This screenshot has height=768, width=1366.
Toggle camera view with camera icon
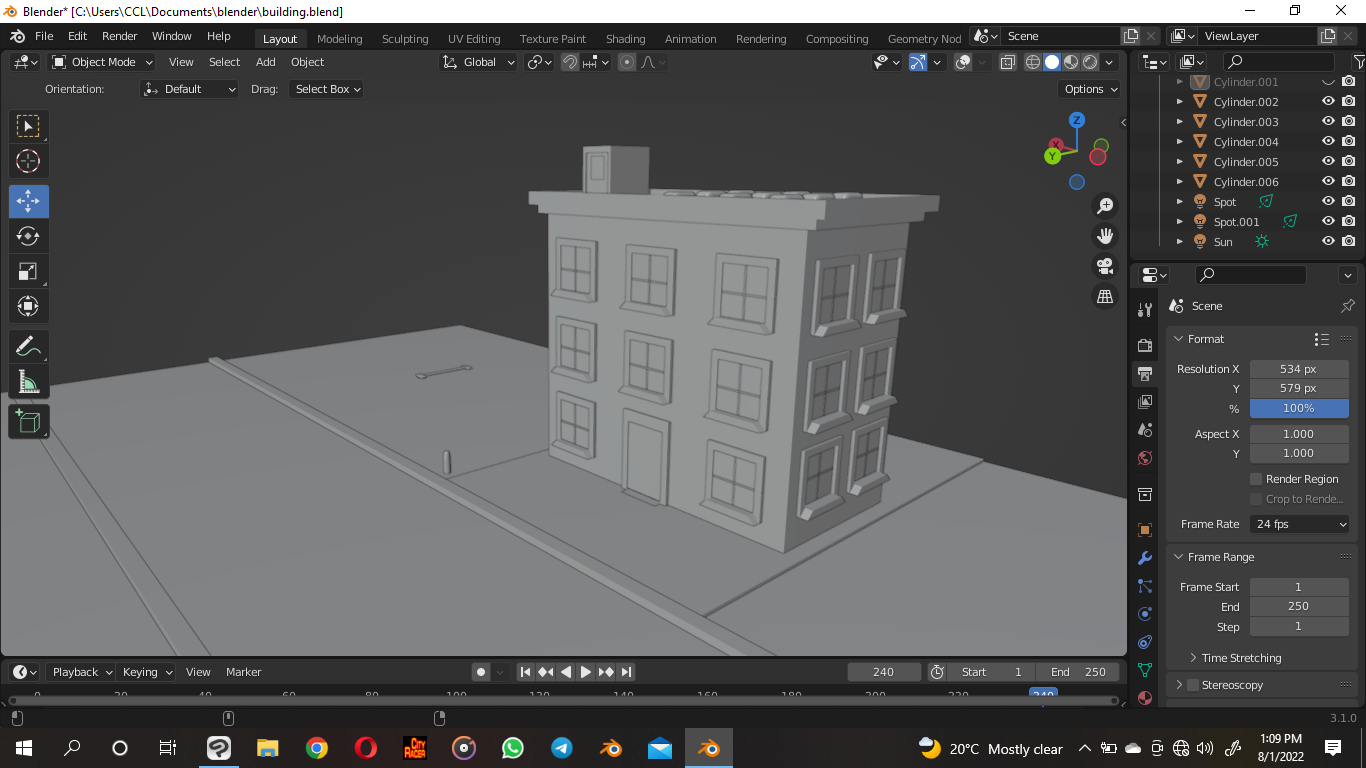(x=1105, y=266)
